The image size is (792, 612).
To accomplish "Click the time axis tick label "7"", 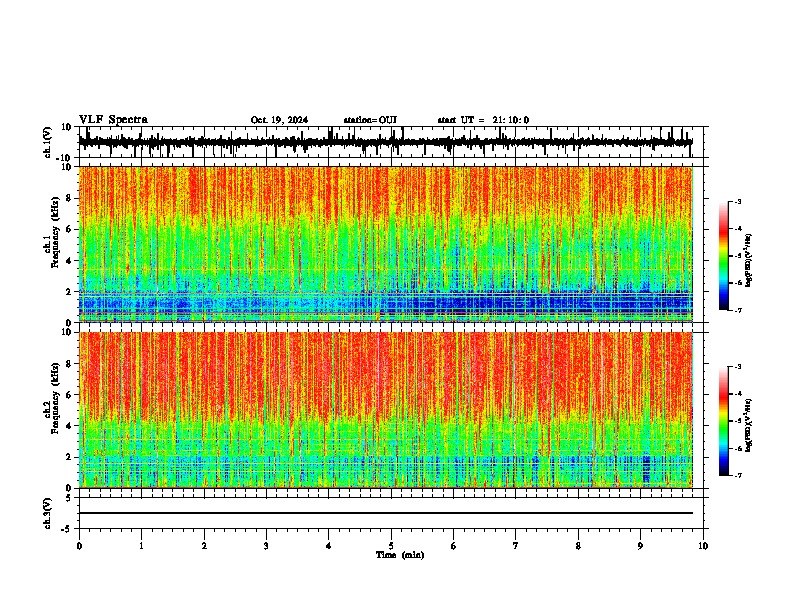I will click(x=516, y=546).
